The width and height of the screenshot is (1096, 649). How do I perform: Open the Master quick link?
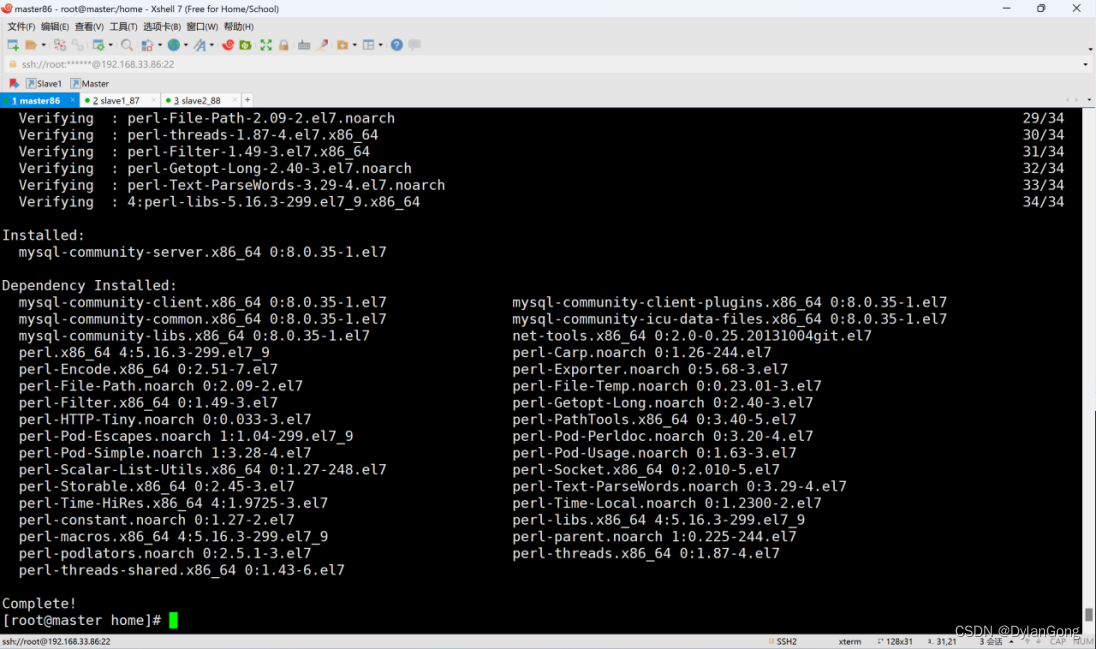(x=89, y=83)
